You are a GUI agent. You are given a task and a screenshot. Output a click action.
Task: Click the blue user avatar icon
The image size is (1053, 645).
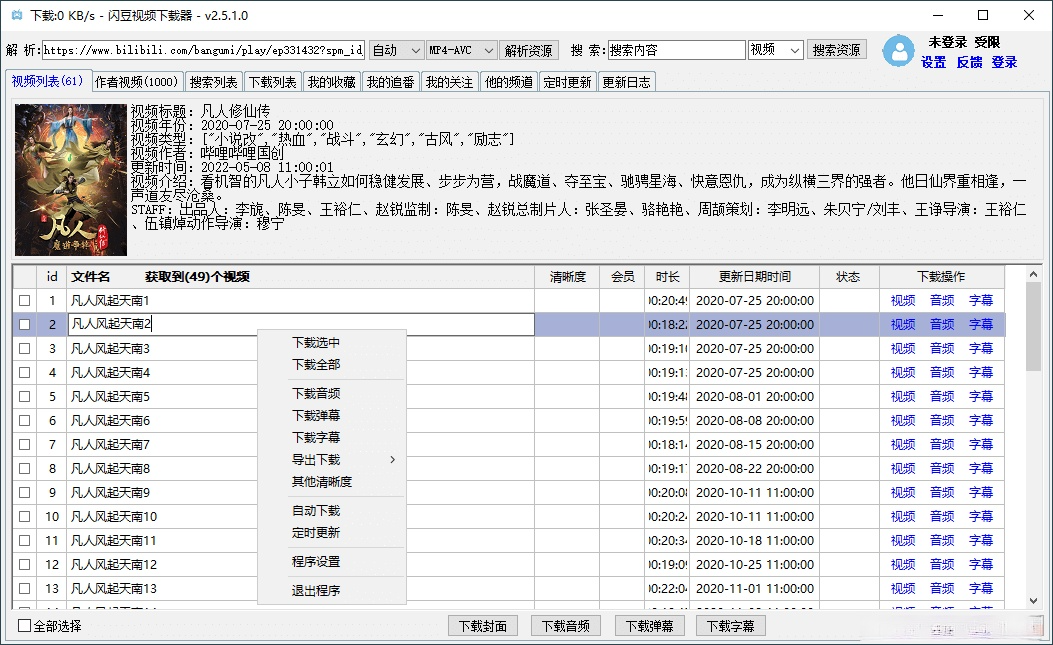[899, 52]
